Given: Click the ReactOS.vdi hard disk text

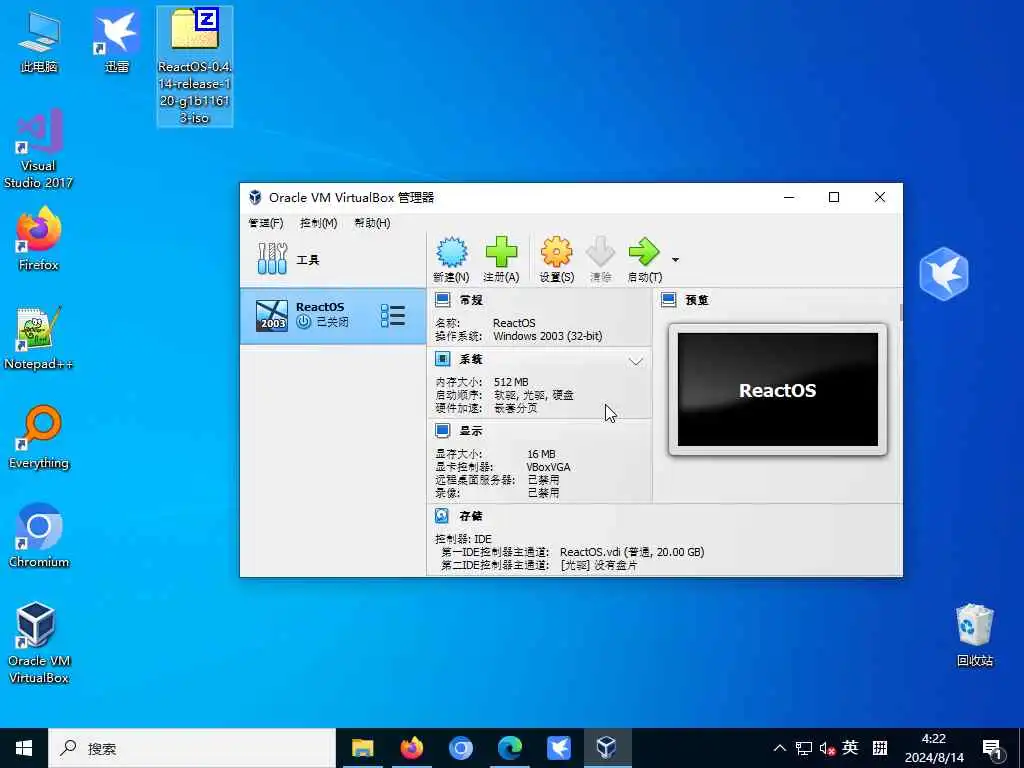Looking at the screenshot, I should pos(632,552).
